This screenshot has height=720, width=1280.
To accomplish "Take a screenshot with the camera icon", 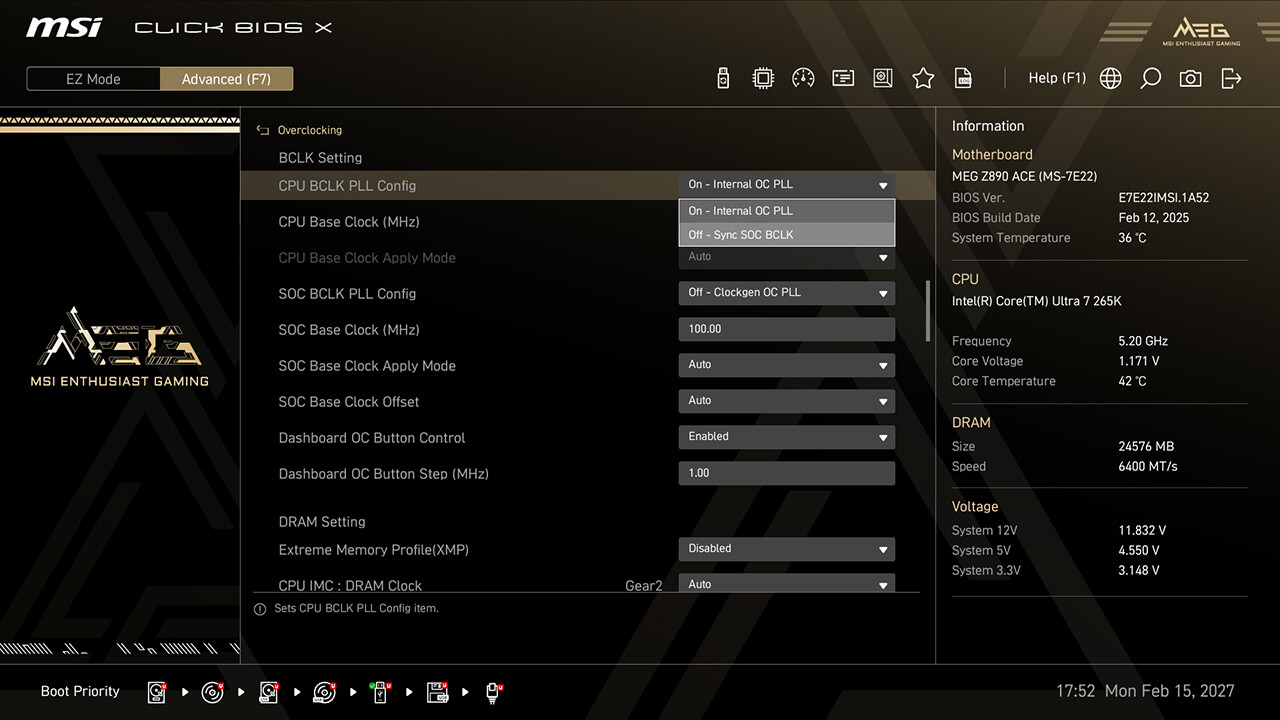I will coord(1190,78).
